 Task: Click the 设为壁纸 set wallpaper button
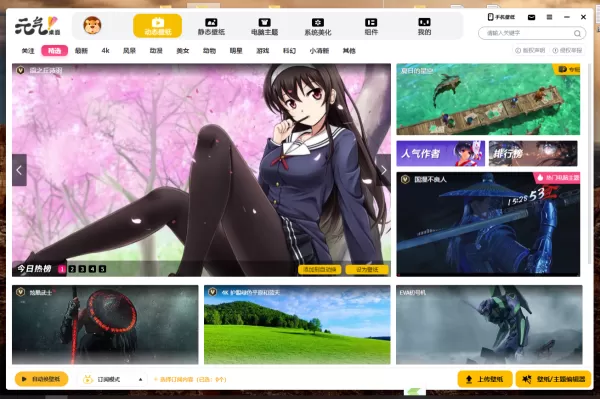367,270
